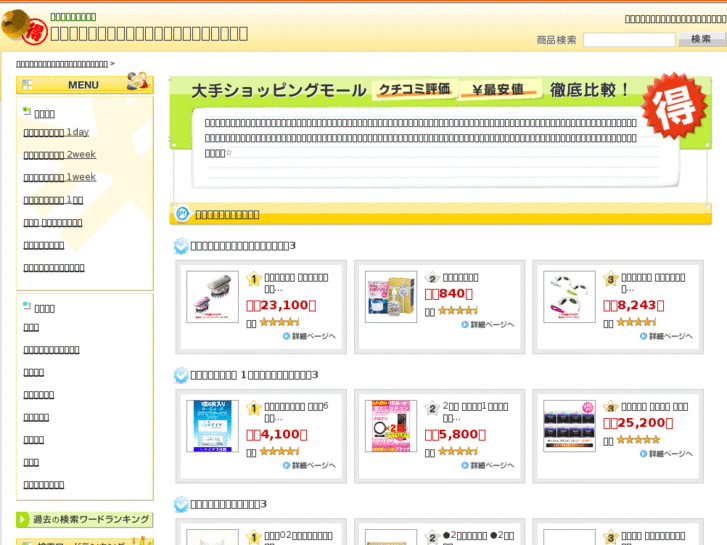Click rank 1 star badge on 4,100 card

click(254, 408)
